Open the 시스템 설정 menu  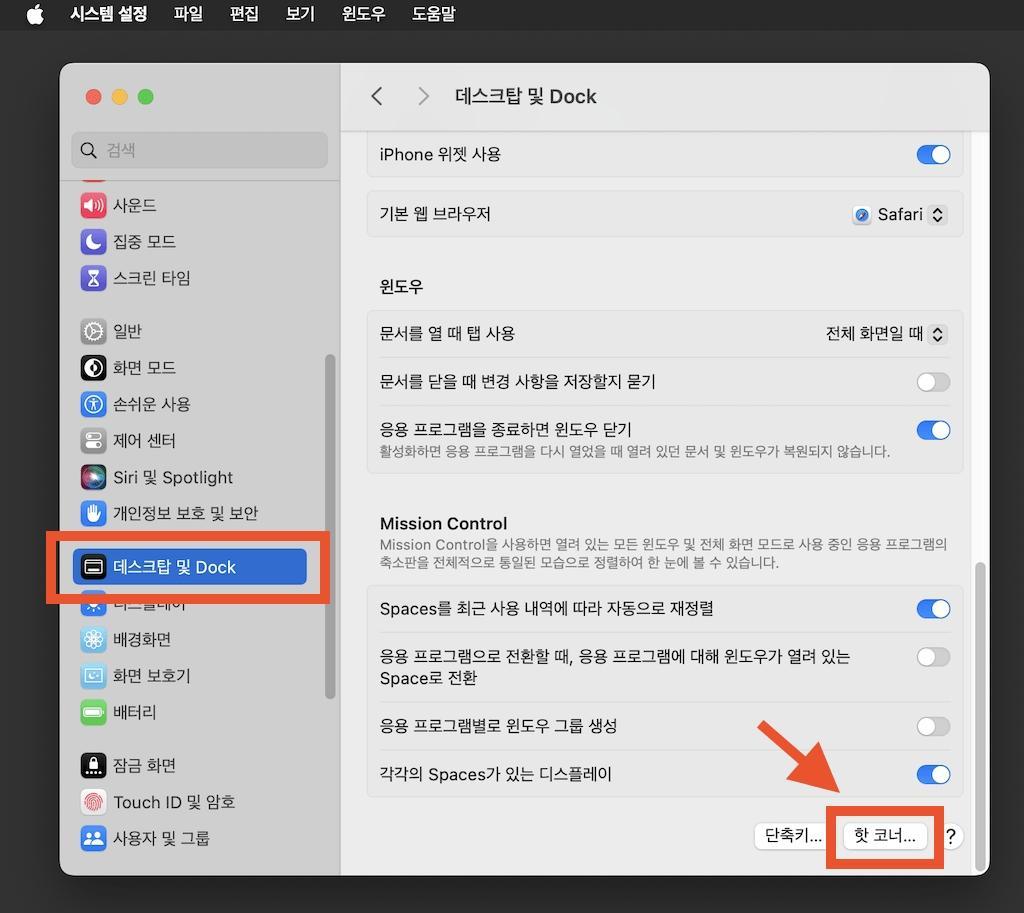108,14
